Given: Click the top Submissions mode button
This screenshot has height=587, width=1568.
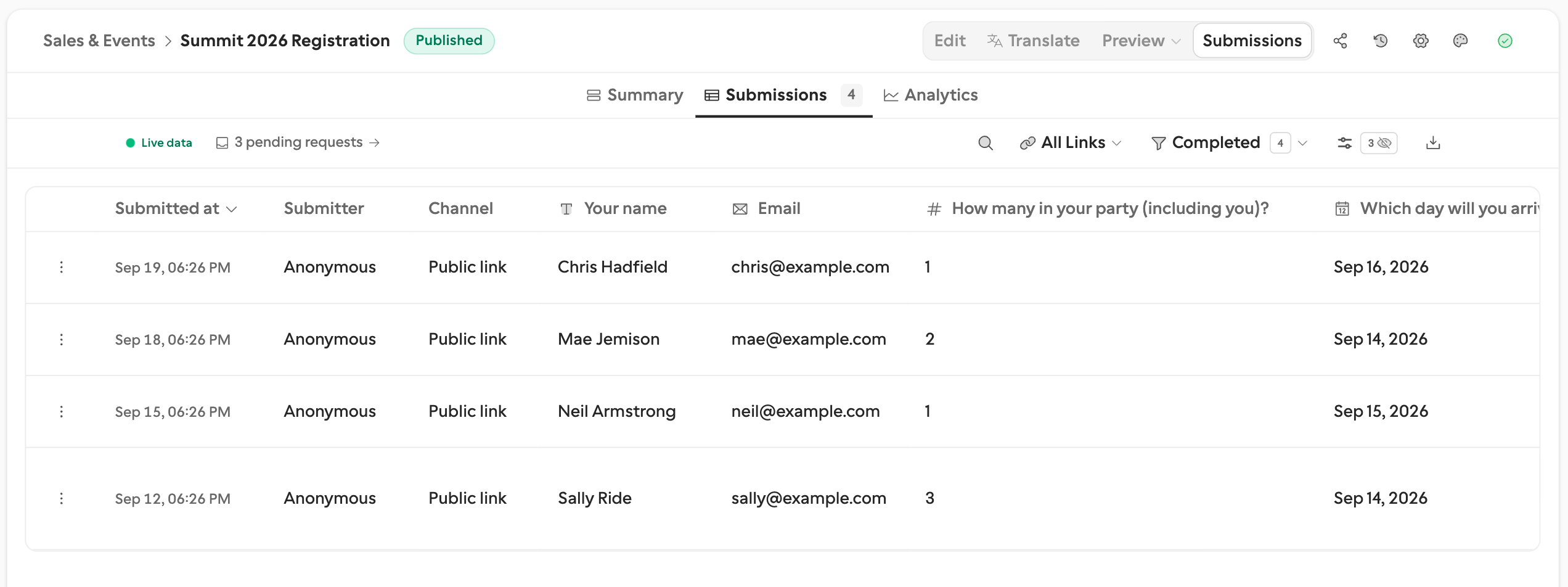Looking at the screenshot, I should (1252, 41).
